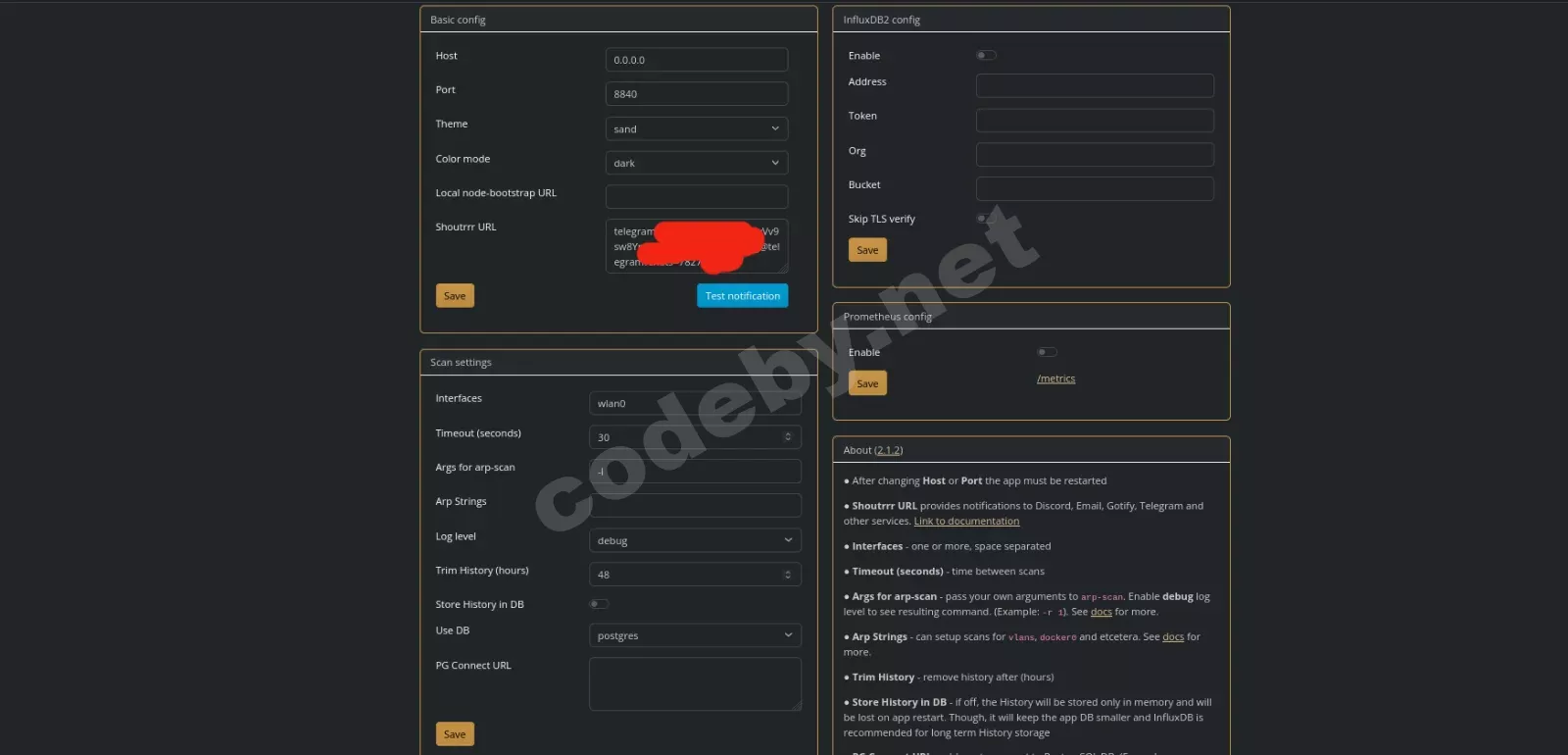The image size is (1568, 755).
Task: Save the InfluxDB2 config section
Action: point(867,250)
